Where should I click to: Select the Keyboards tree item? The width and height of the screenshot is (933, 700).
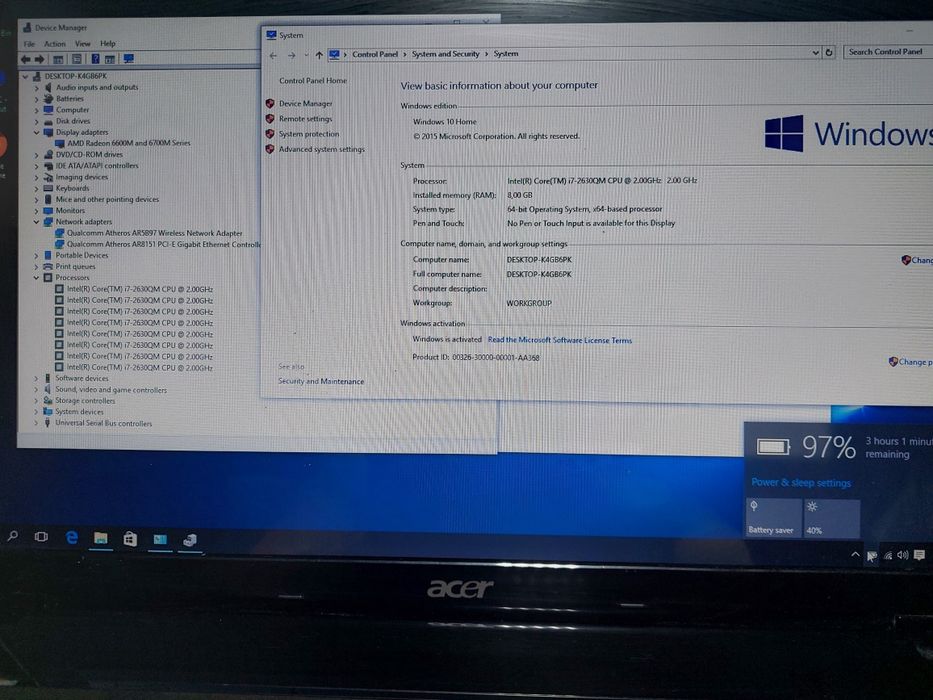coord(73,188)
